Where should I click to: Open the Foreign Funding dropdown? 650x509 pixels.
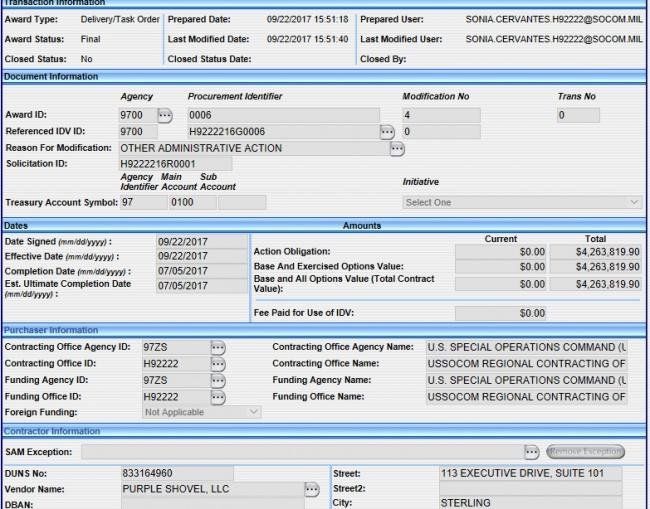[201, 412]
